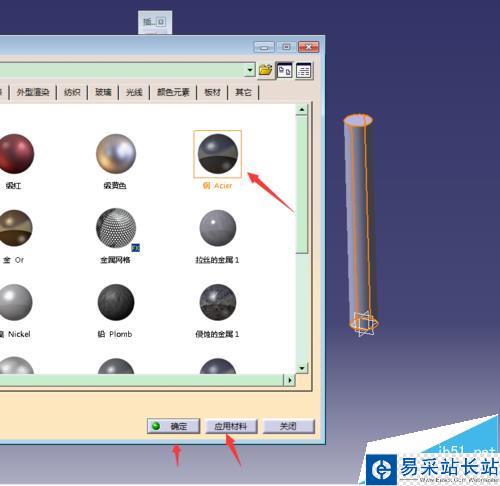Open the 纺织 tab
This screenshot has height=486, width=500.
(x=72, y=92)
